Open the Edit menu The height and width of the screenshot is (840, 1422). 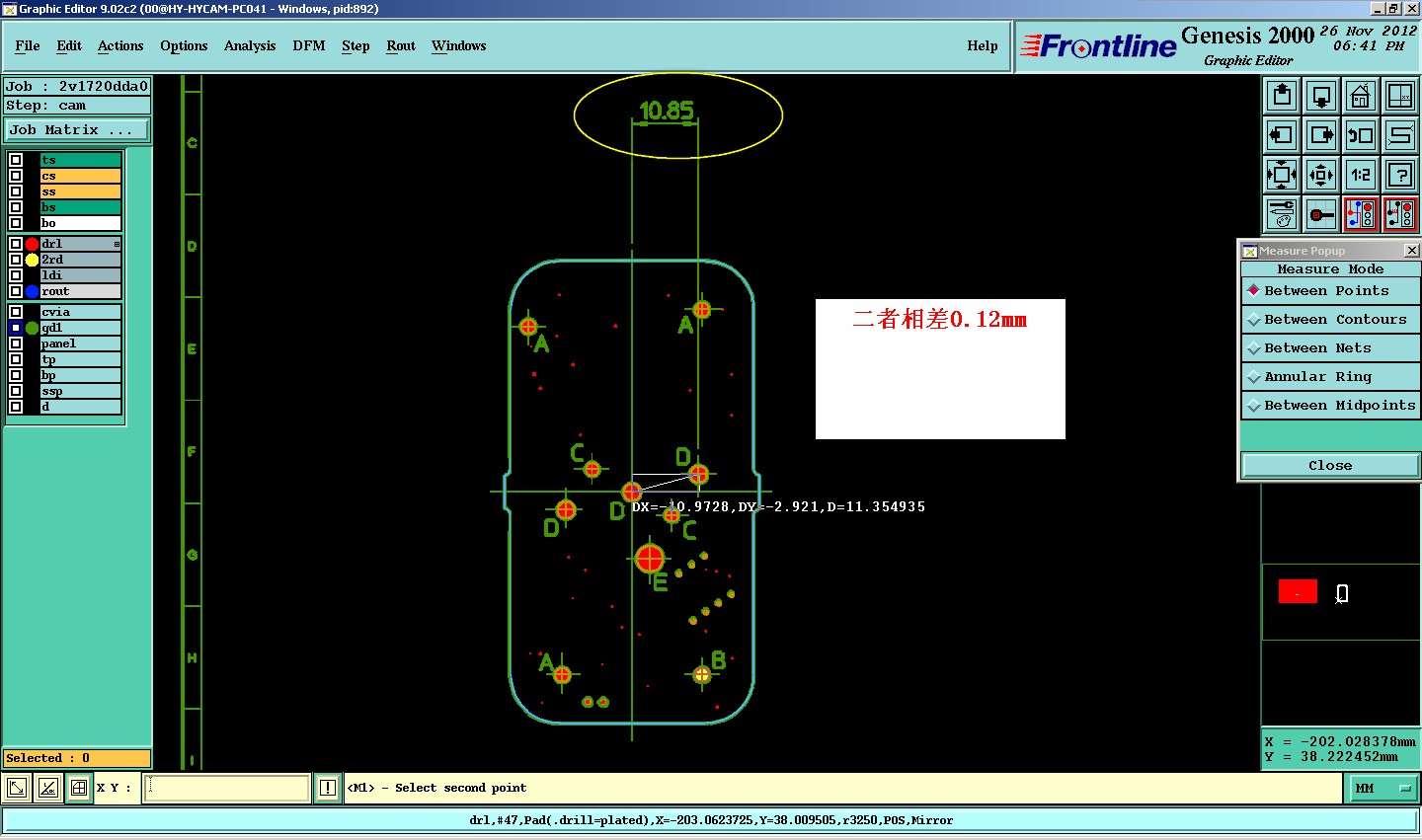pyautogui.click(x=69, y=45)
